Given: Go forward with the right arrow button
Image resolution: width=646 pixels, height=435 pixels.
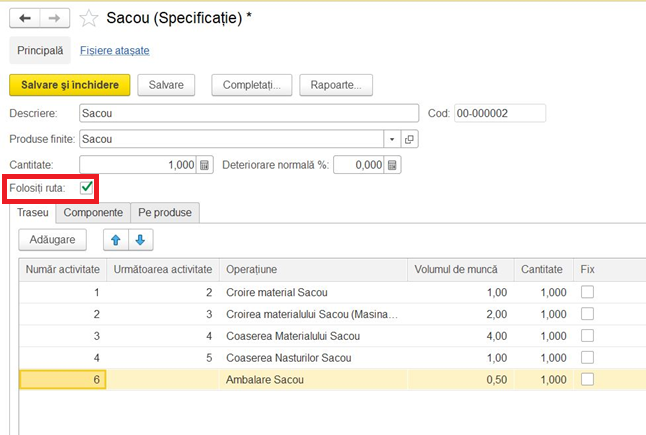Looking at the screenshot, I should (54, 18).
